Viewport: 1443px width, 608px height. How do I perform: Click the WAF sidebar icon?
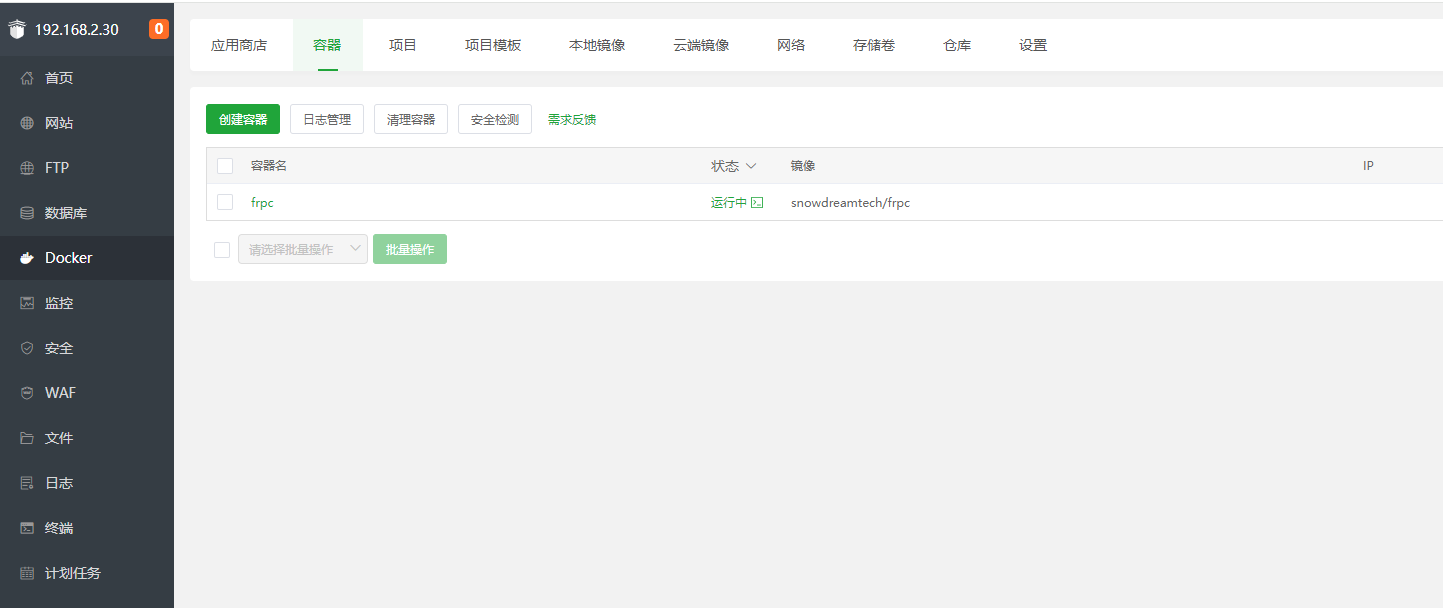click(26, 392)
